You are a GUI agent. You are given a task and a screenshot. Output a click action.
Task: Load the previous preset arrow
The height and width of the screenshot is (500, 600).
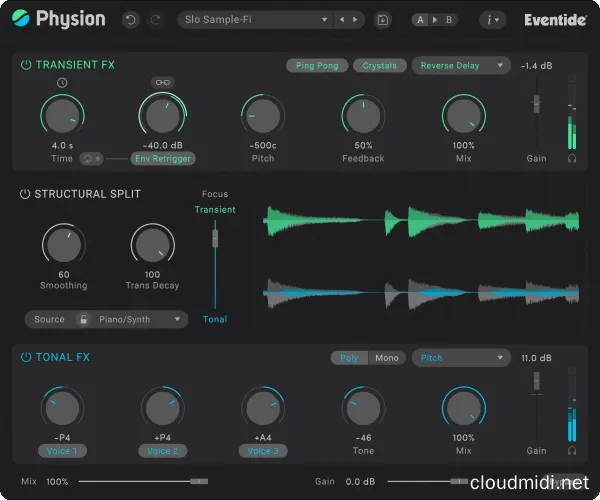coord(342,20)
